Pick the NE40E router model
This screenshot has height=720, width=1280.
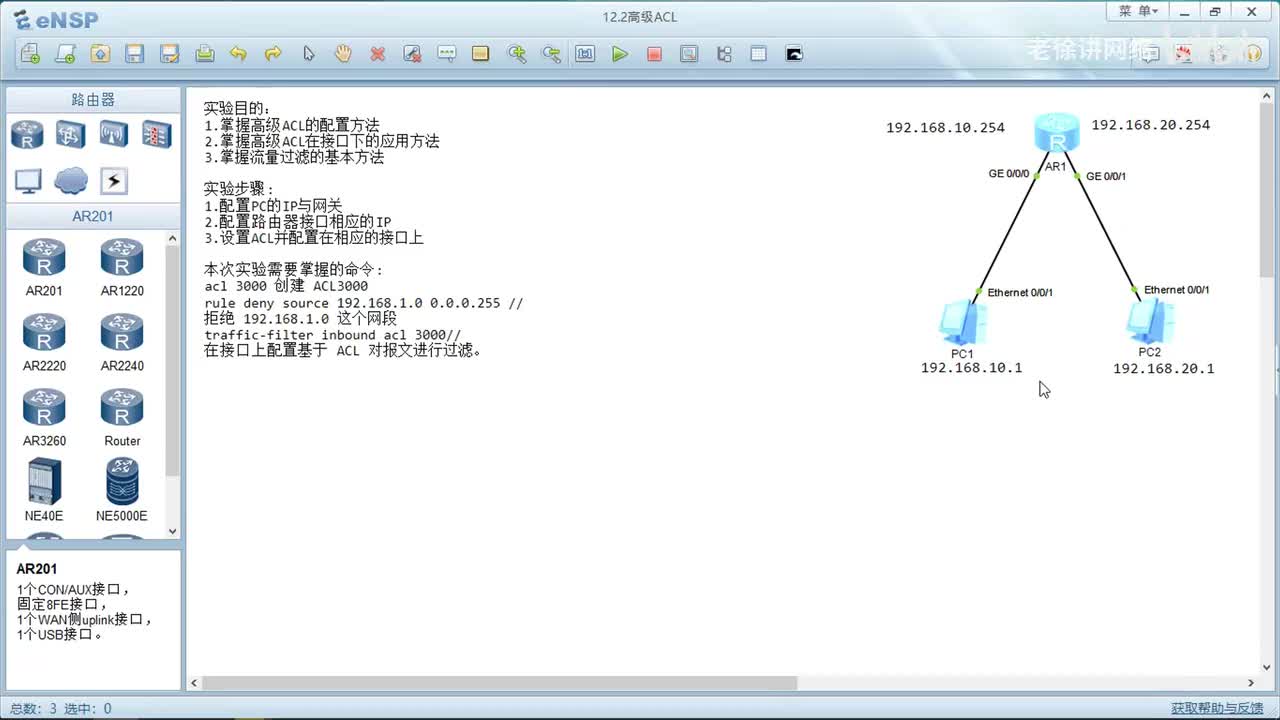coord(44,490)
